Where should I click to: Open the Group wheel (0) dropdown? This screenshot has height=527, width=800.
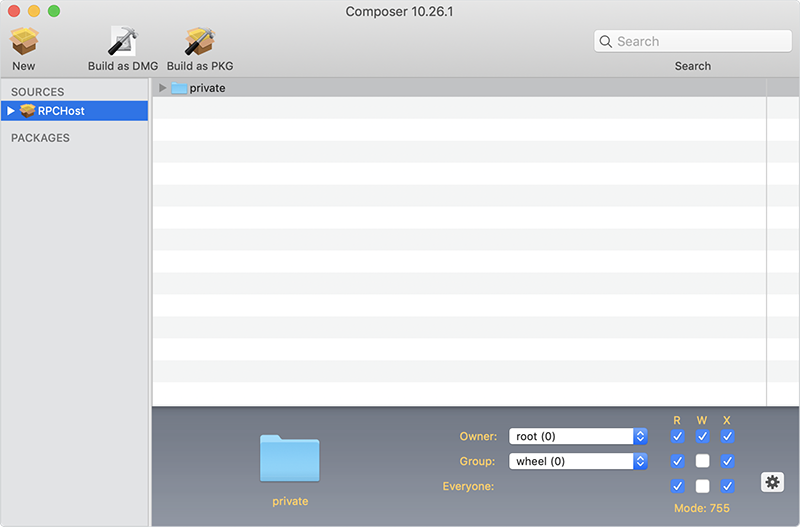click(578, 461)
